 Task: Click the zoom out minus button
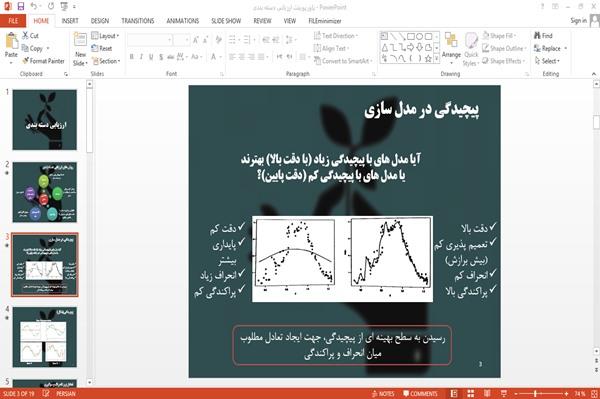[x=515, y=394]
